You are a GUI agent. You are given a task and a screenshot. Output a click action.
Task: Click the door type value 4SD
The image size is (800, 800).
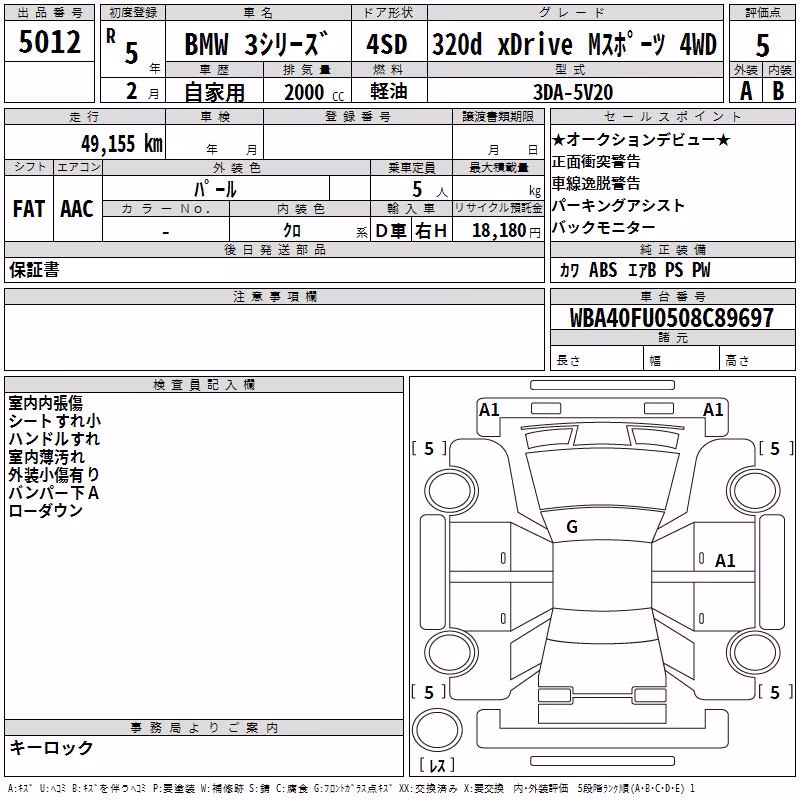tap(387, 44)
